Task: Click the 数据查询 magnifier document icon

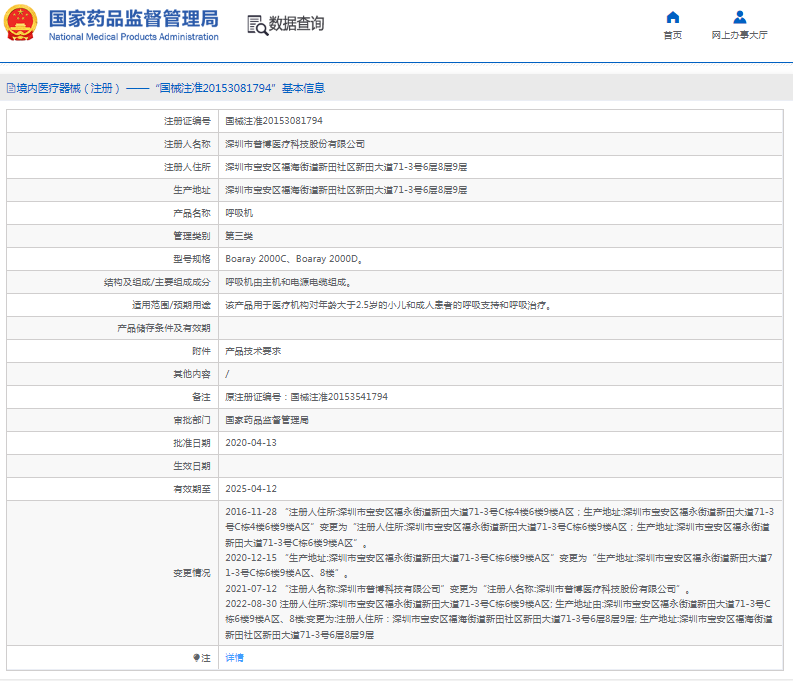Action: point(257,25)
